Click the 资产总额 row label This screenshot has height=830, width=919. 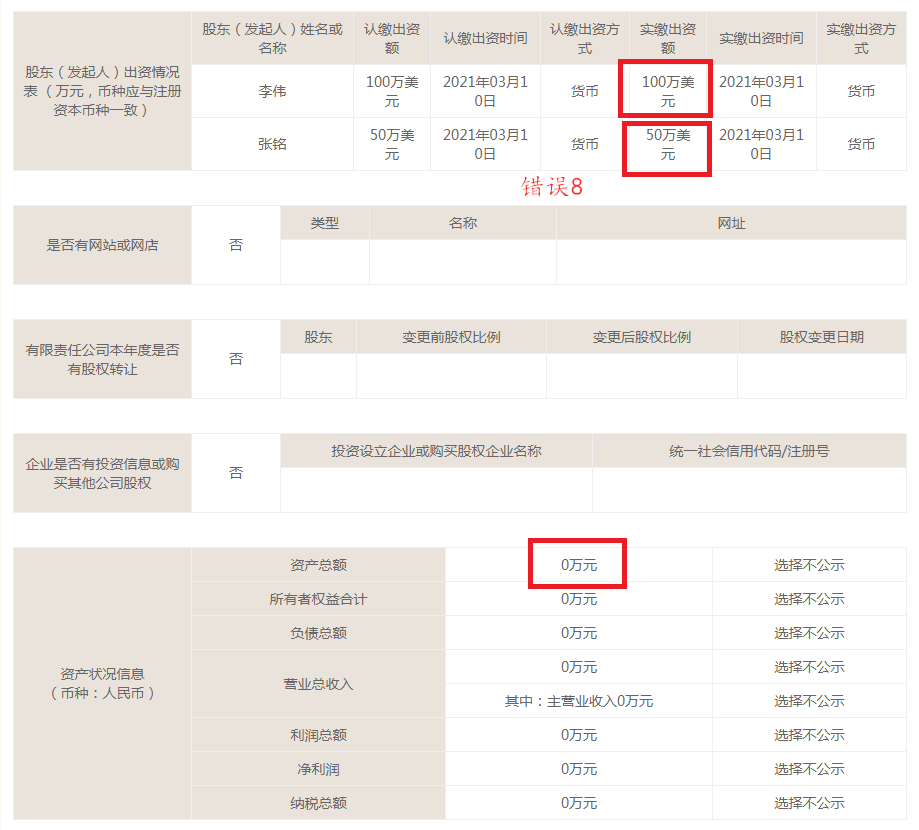318,565
